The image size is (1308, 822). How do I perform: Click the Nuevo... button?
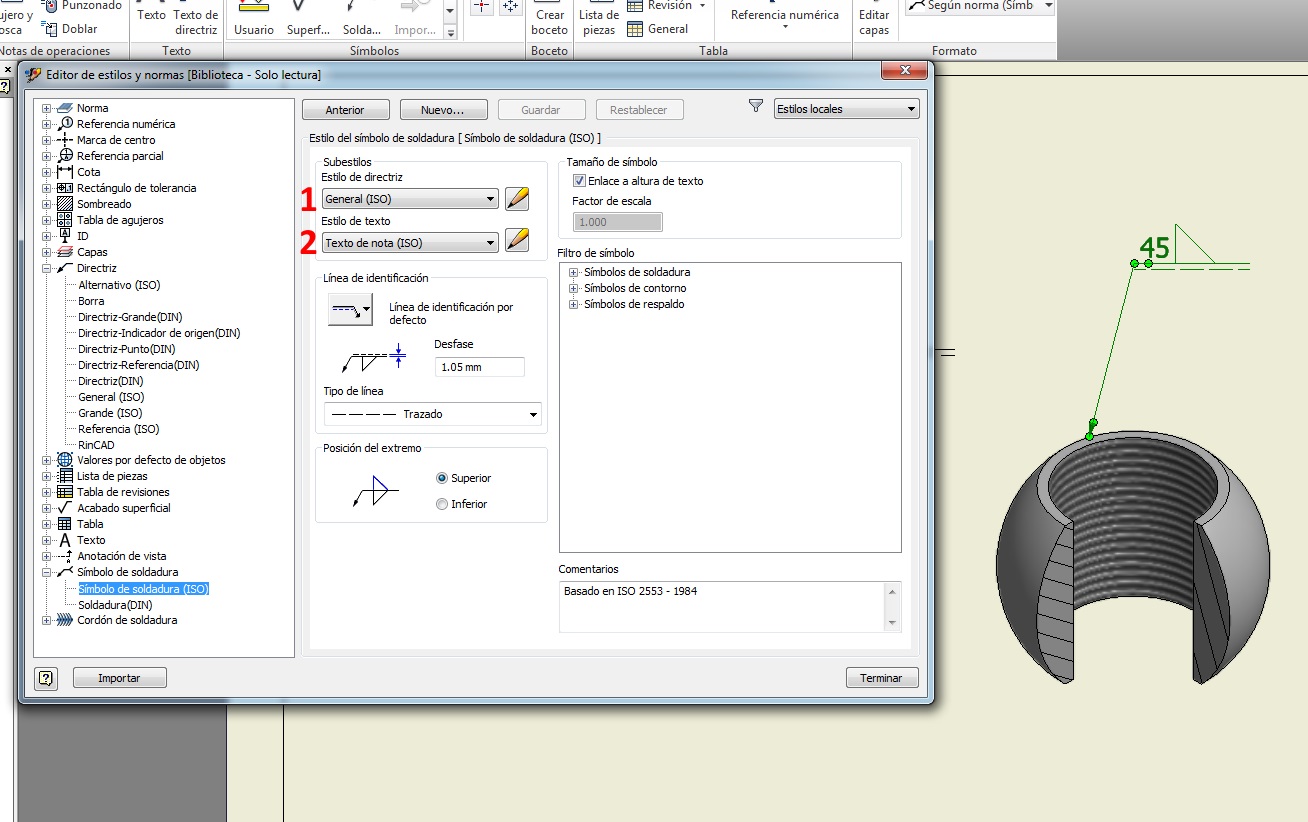click(444, 110)
